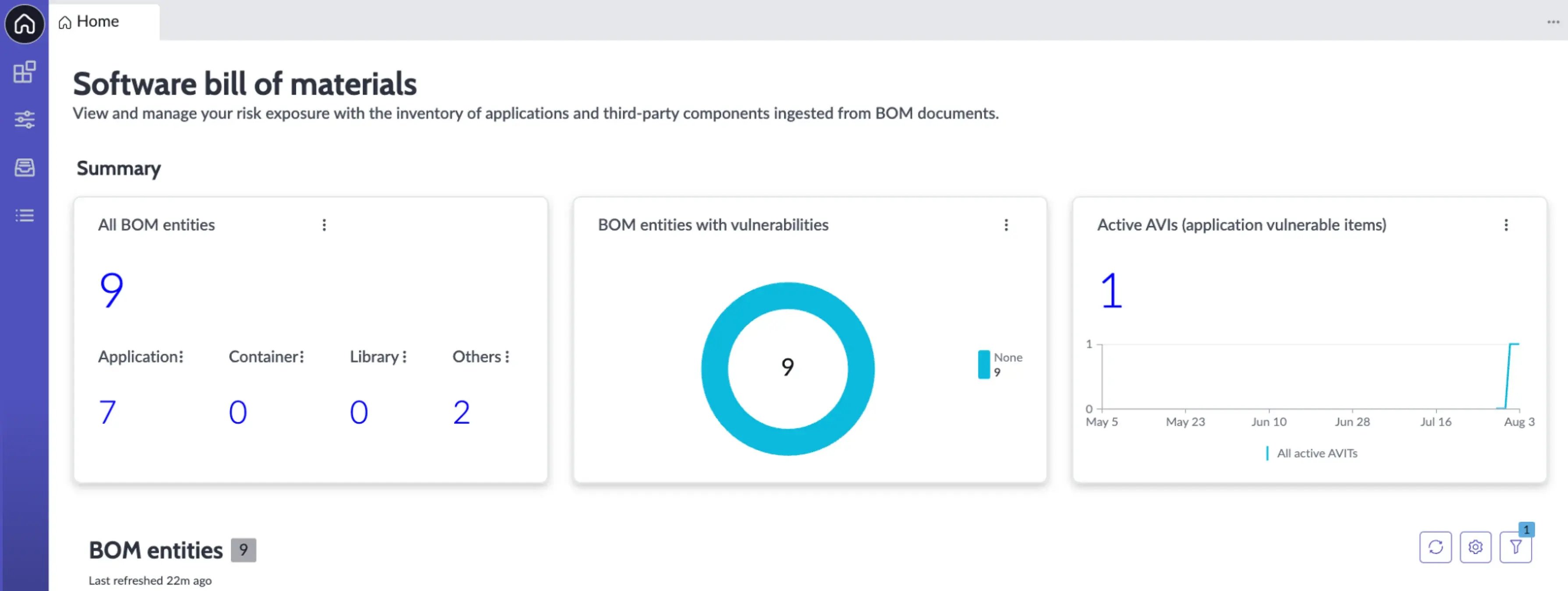Click the home icon in the sidebar

point(25,25)
